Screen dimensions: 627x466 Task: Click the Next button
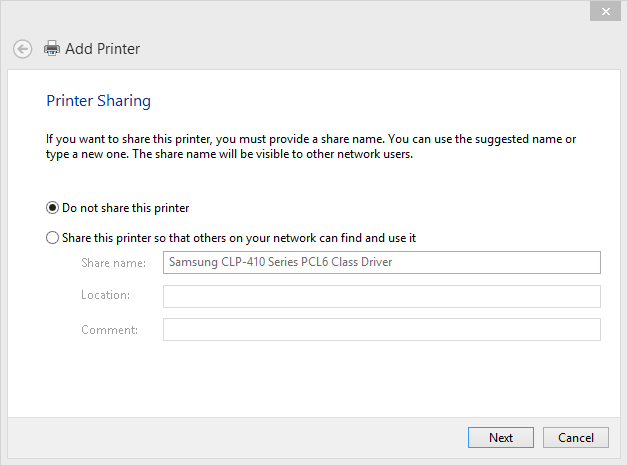(x=501, y=437)
